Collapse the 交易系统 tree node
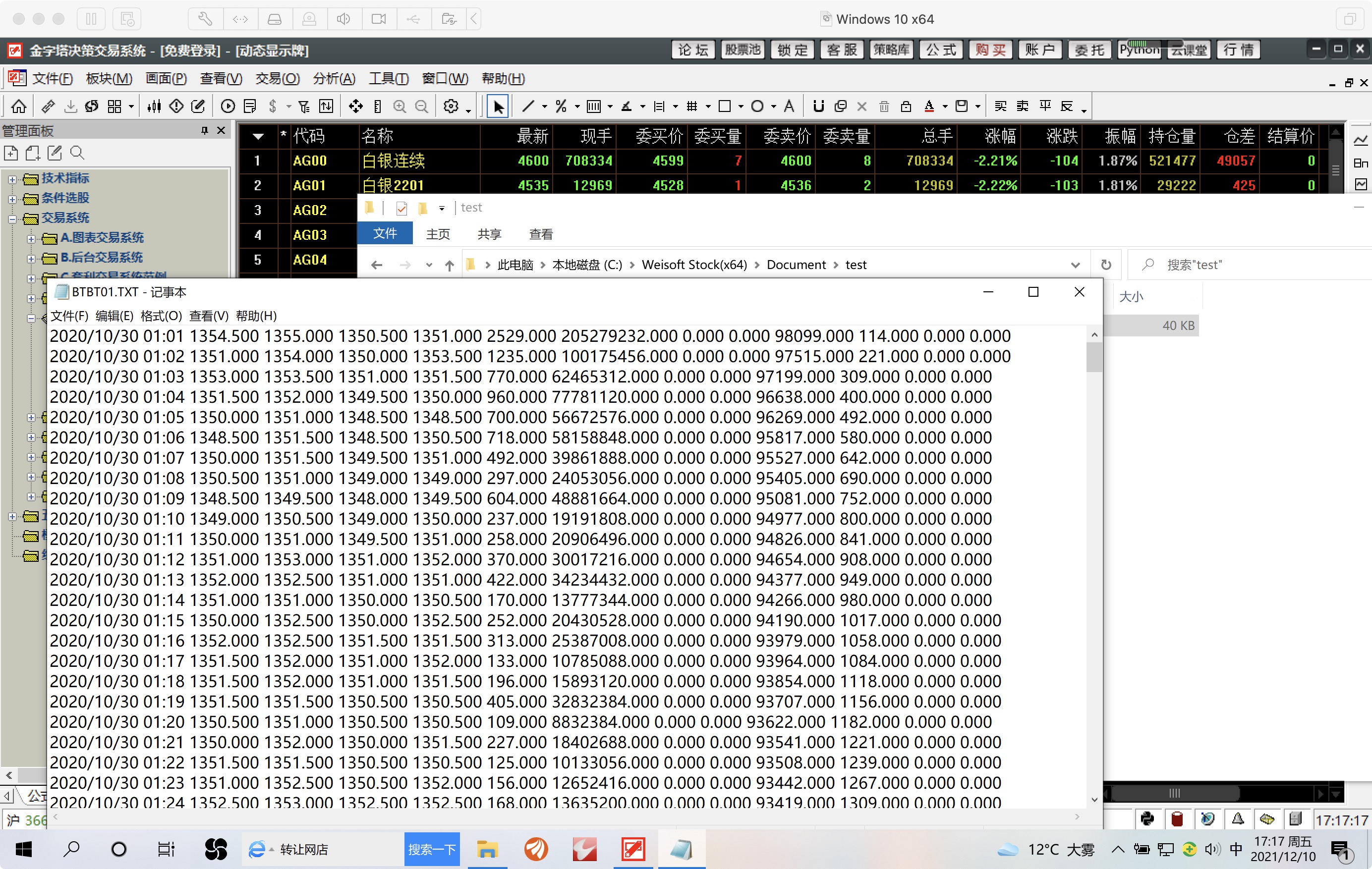The height and width of the screenshot is (869, 1372). pyautogui.click(x=12, y=218)
